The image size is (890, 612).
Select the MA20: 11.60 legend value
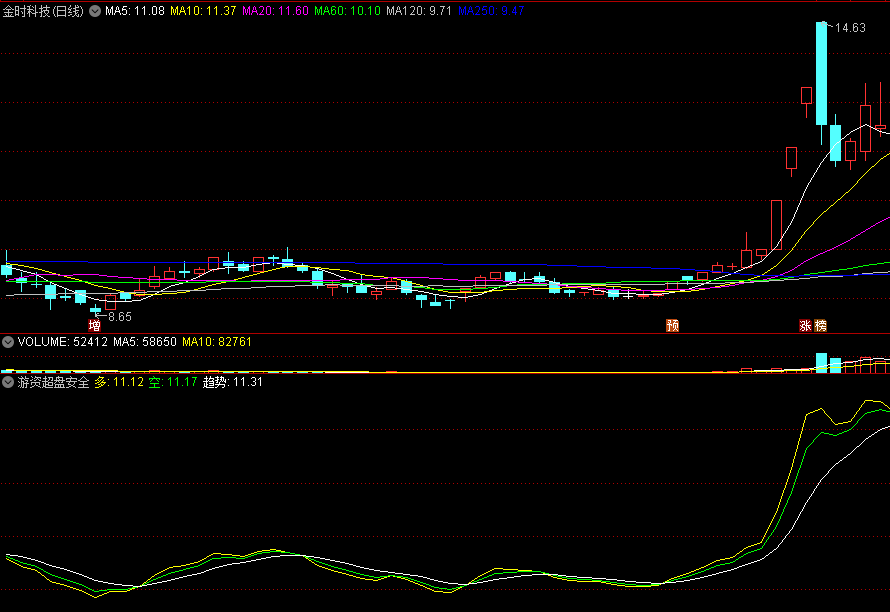(x=275, y=11)
